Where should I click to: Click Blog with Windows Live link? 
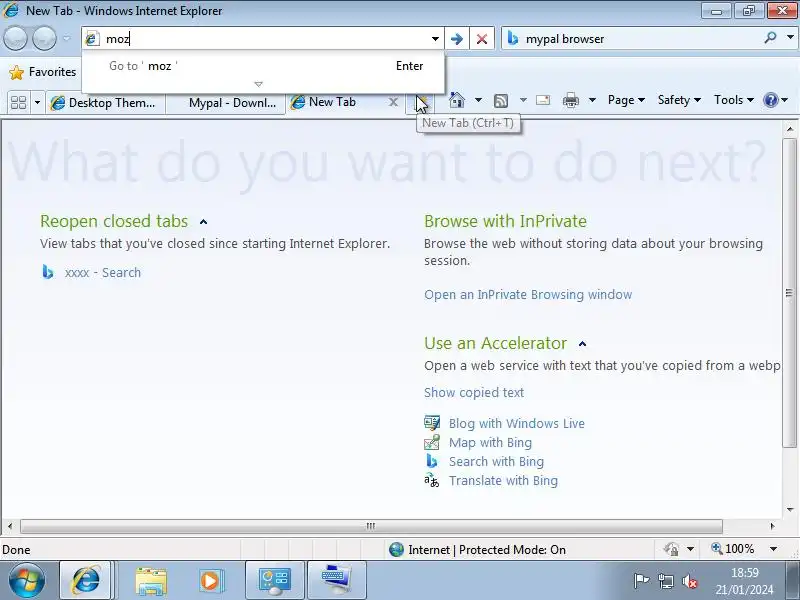[x=517, y=423]
